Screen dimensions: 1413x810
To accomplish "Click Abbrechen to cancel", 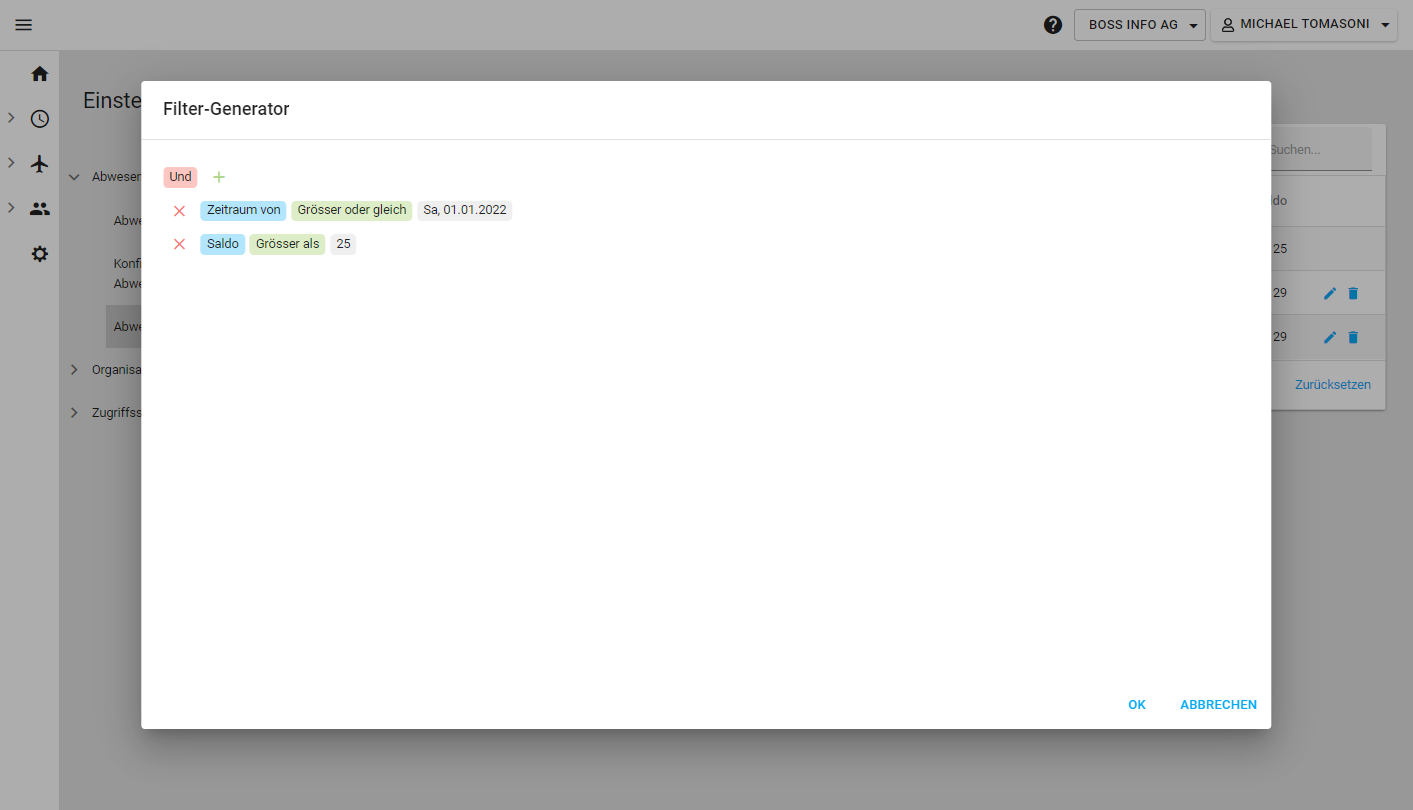I will (x=1218, y=705).
